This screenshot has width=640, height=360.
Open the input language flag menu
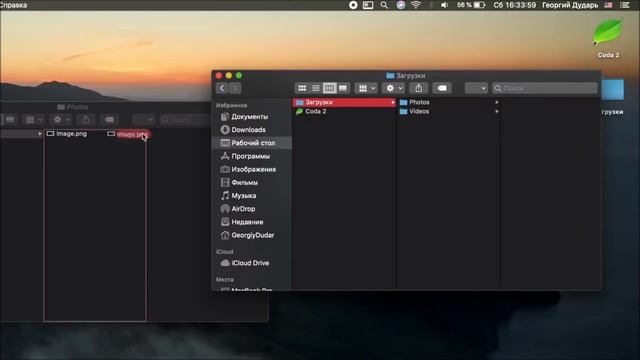608,5
